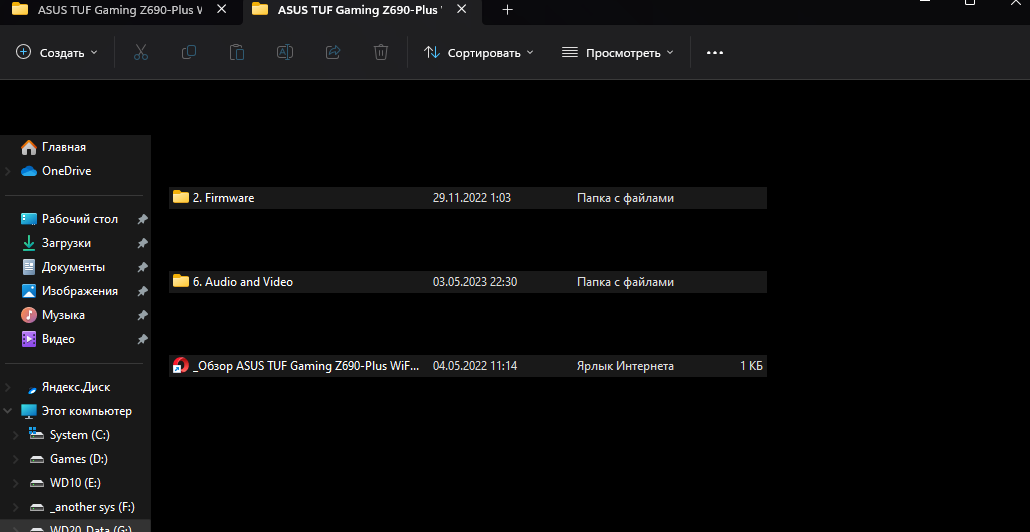Click the Cut scissors icon
The image size is (1030, 532).
(x=141, y=53)
